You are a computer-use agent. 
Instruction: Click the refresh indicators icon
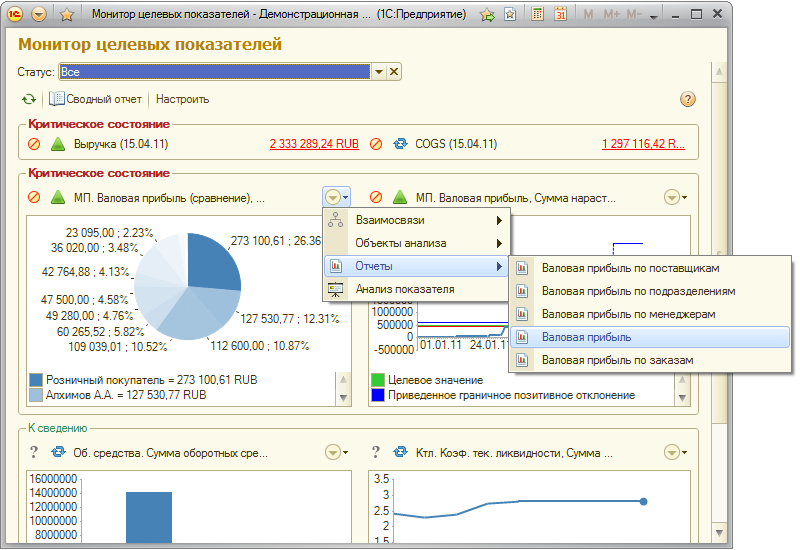tap(29, 99)
